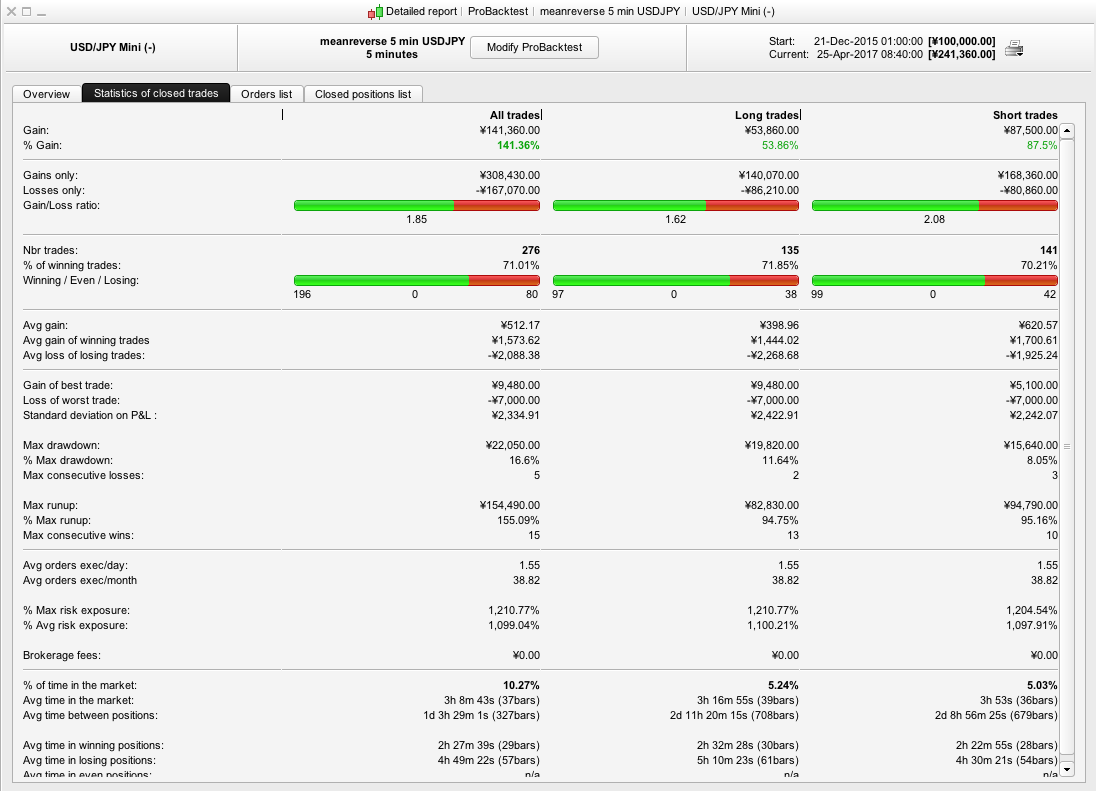
Task: Click the -¥167,070.00 losses value
Action: 508,190
